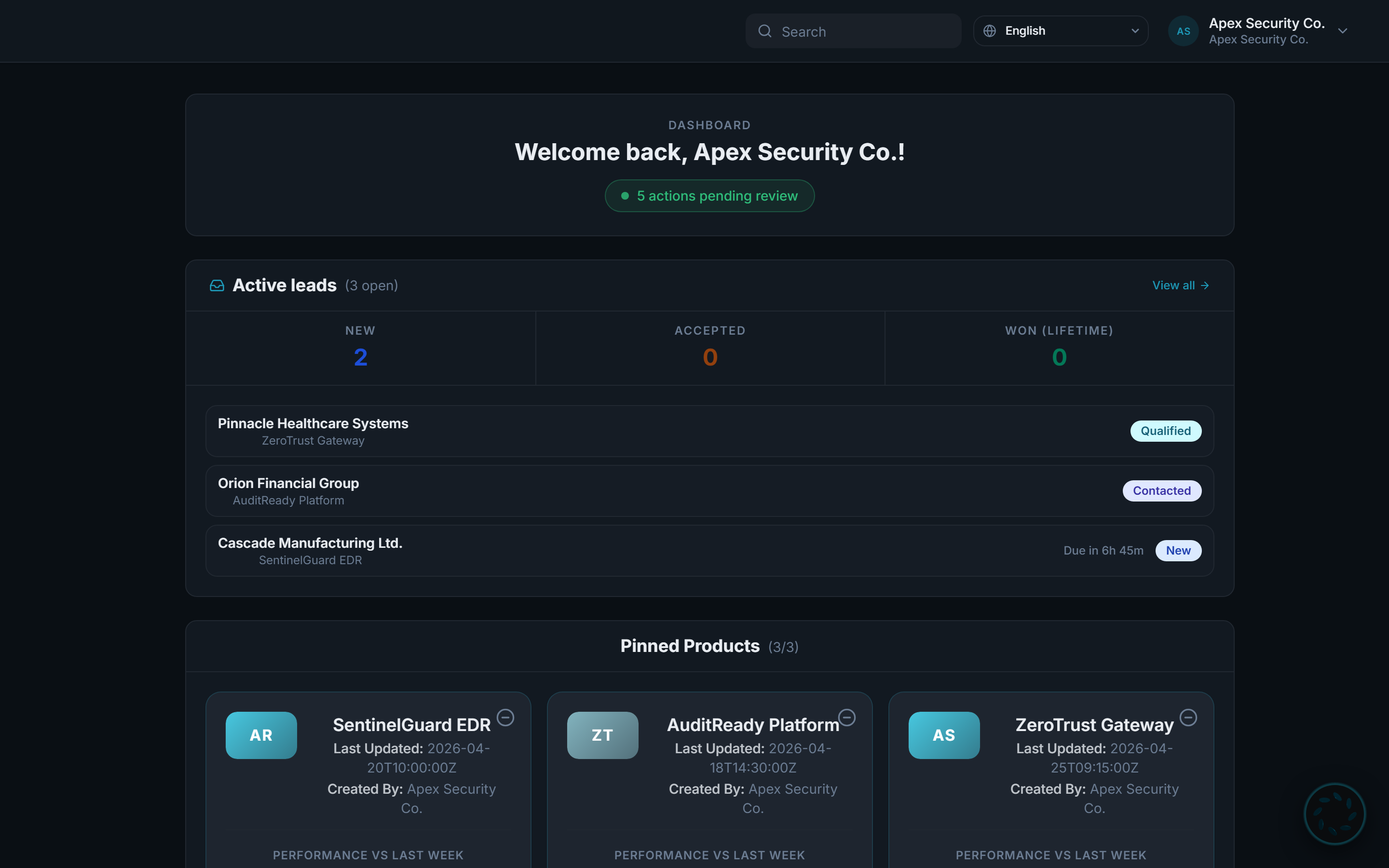Unpin AuditReady Platform with minus icon
1389x868 pixels.
[846, 717]
